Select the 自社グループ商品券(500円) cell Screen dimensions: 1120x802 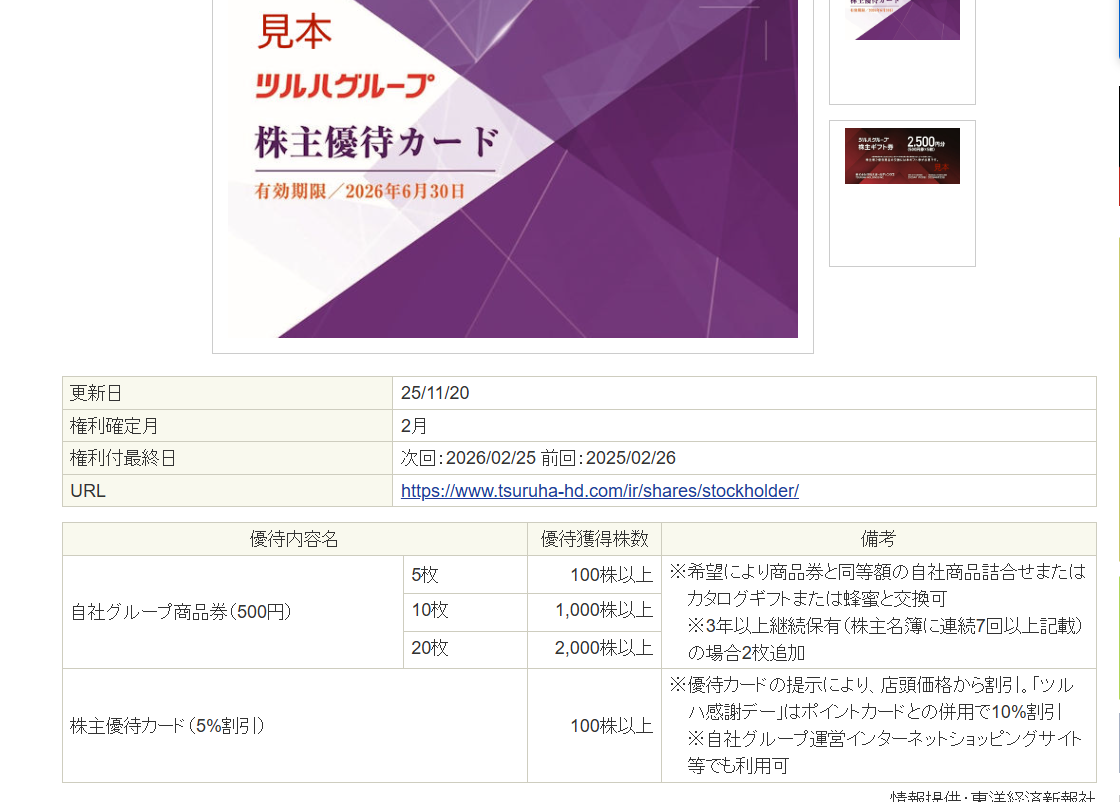tap(180, 612)
